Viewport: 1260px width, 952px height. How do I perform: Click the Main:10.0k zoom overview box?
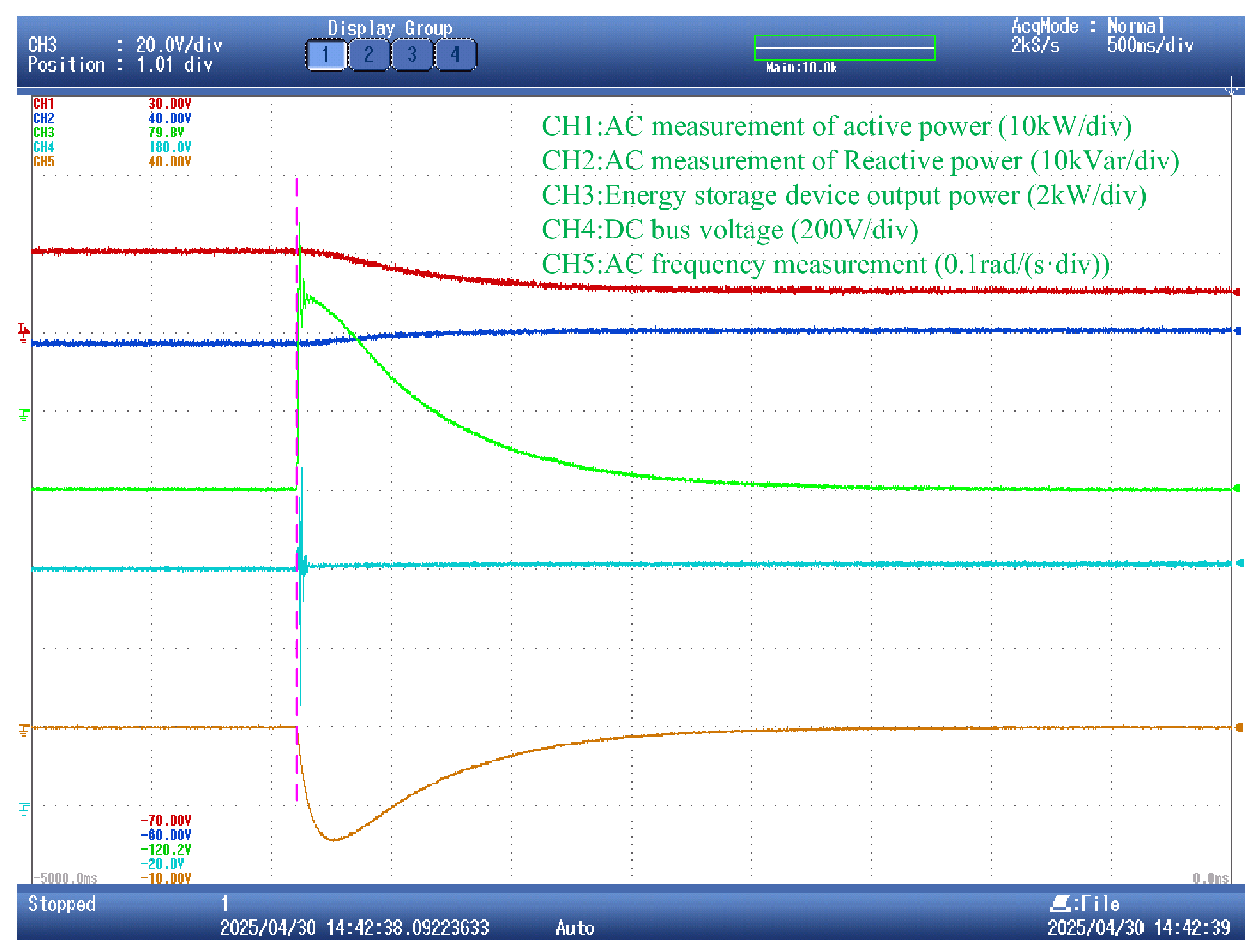click(845, 48)
